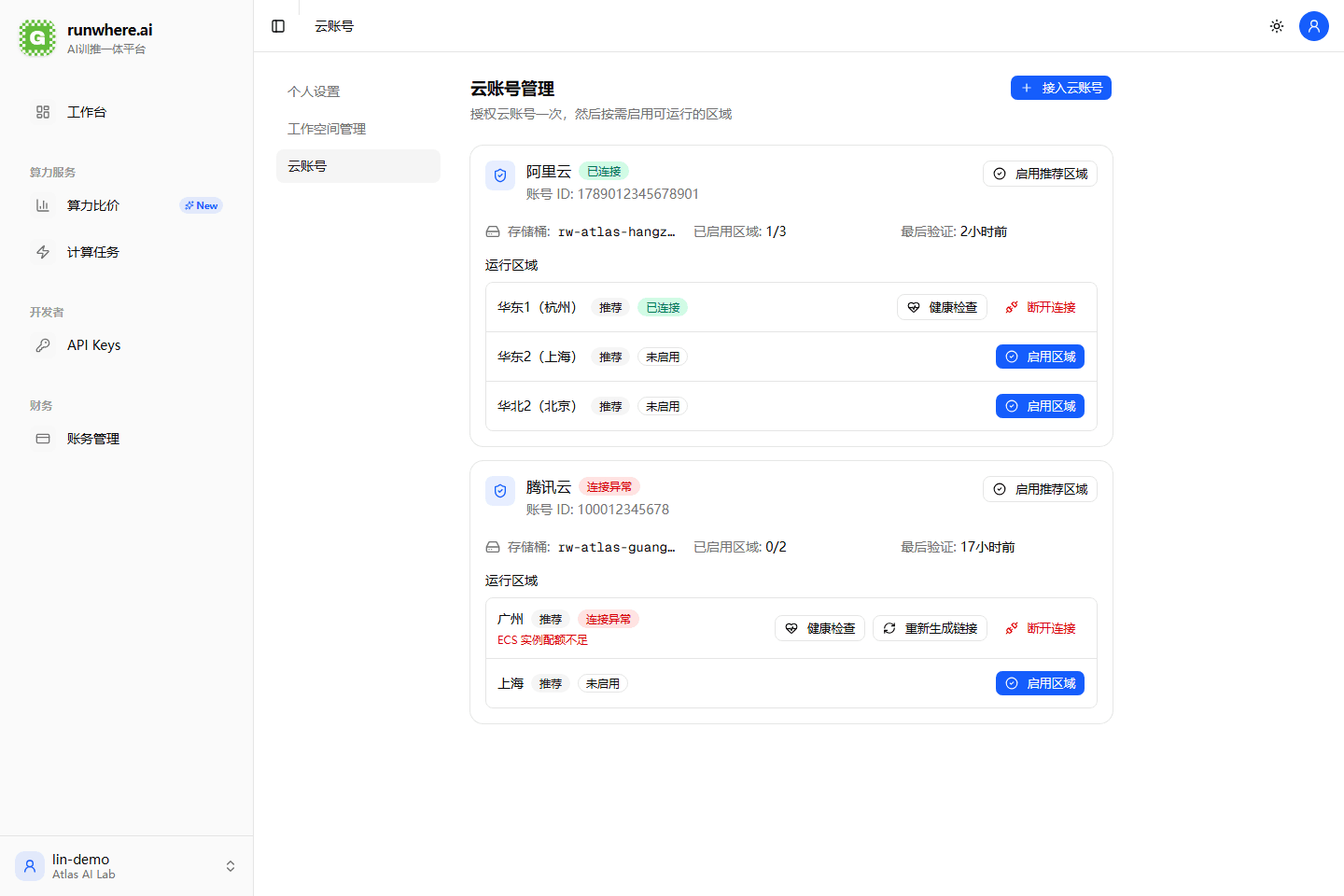Click the 连接异常 badge in 广州 row

[609, 619]
